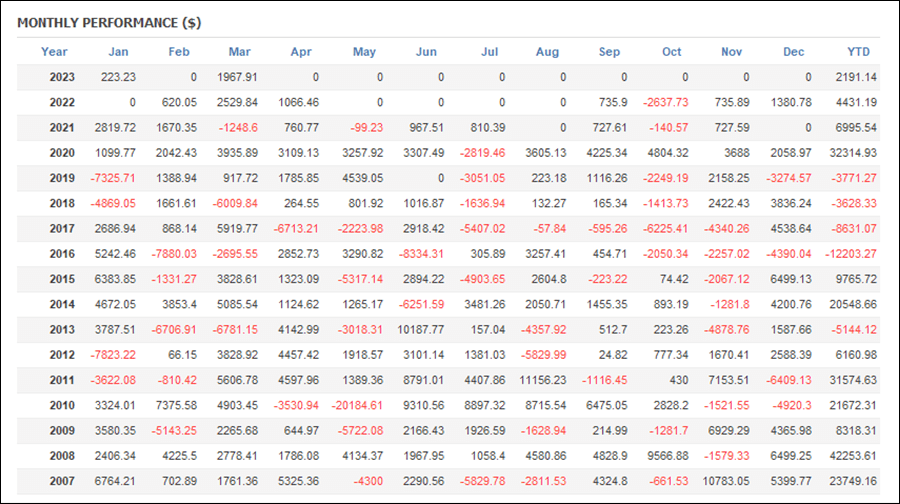Click the Dec column header
The width and height of the screenshot is (900, 504).
pos(793,52)
